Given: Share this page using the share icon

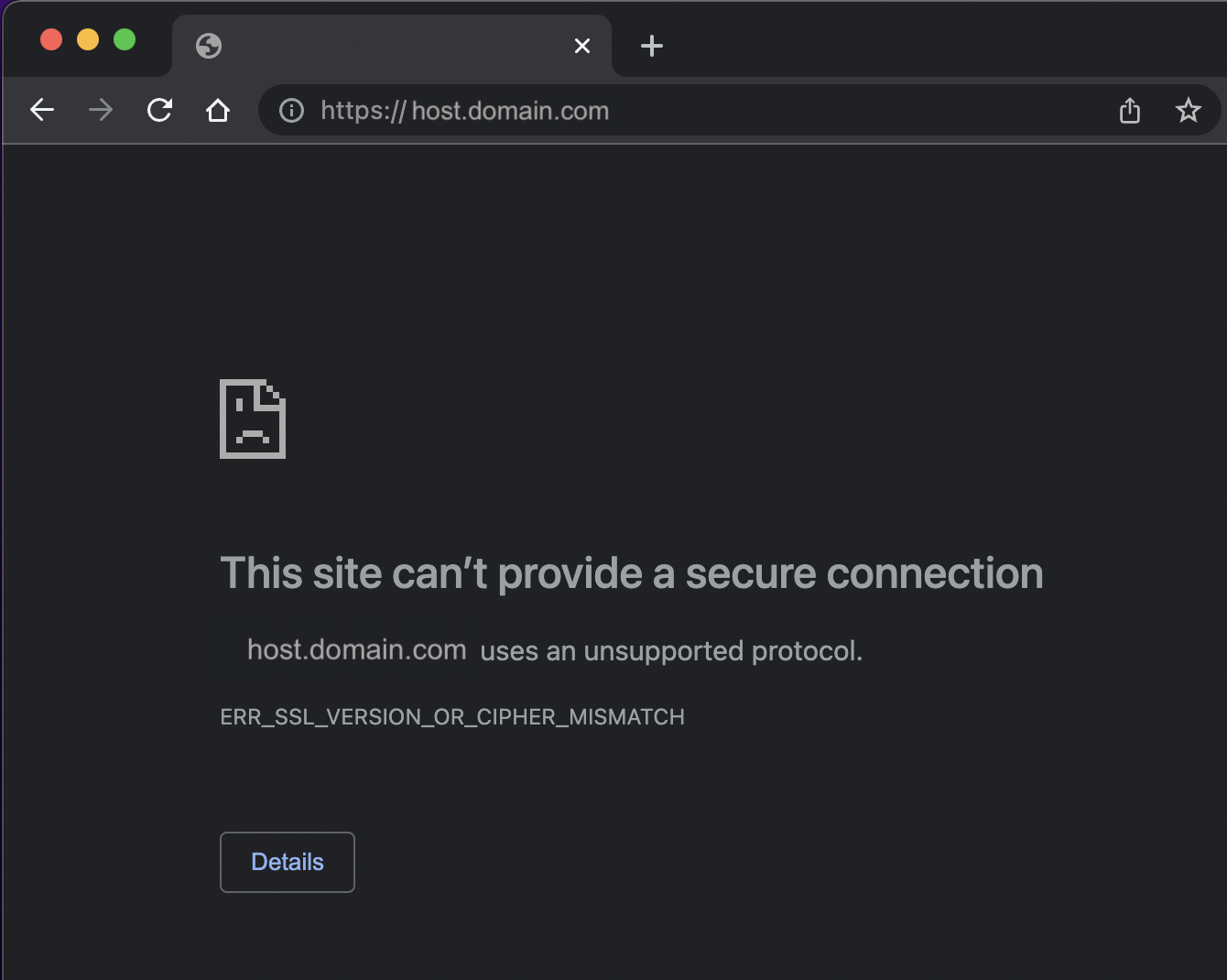Looking at the screenshot, I should 1130,111.
